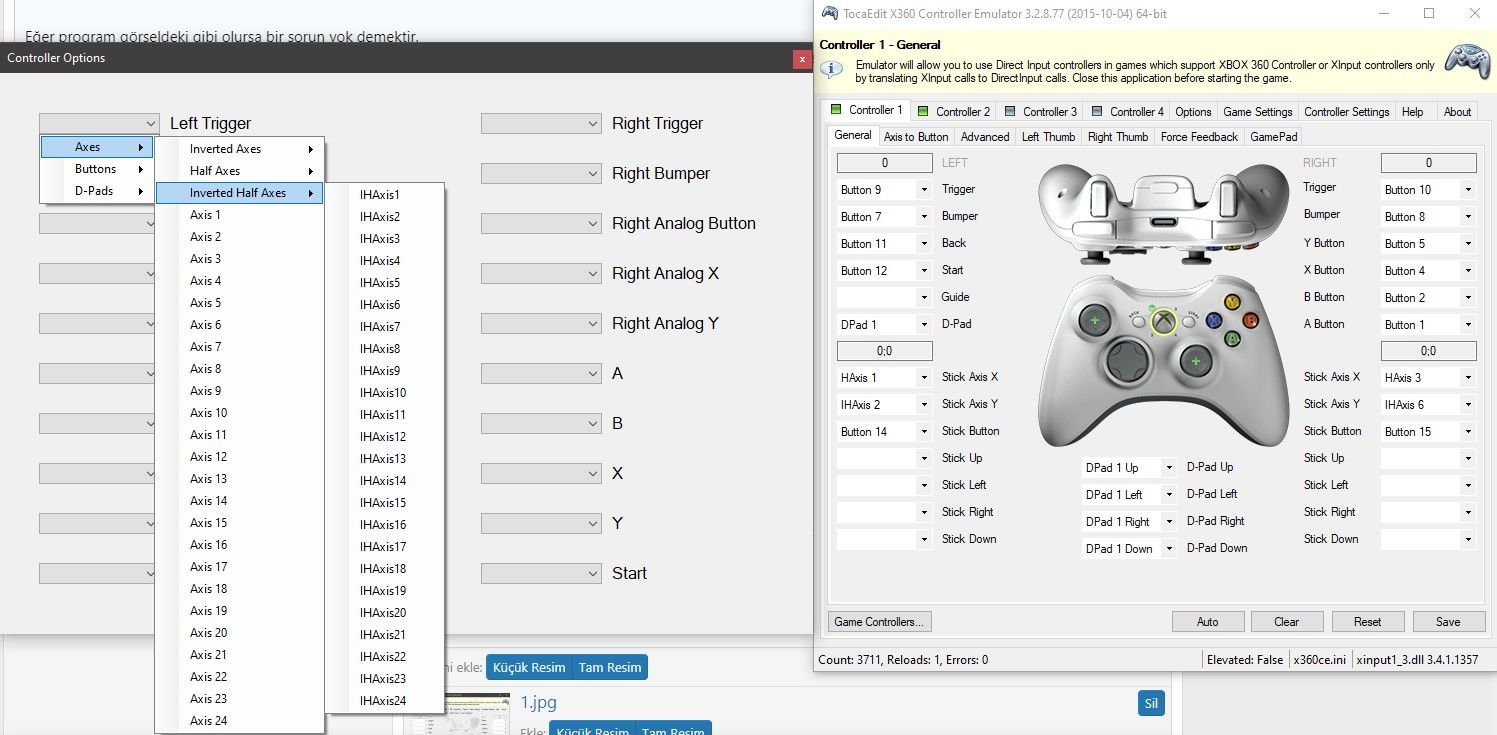Screen dimensions: 1497x735
Task: Choose D-Pads in the mapping menu
Action: 97,191
